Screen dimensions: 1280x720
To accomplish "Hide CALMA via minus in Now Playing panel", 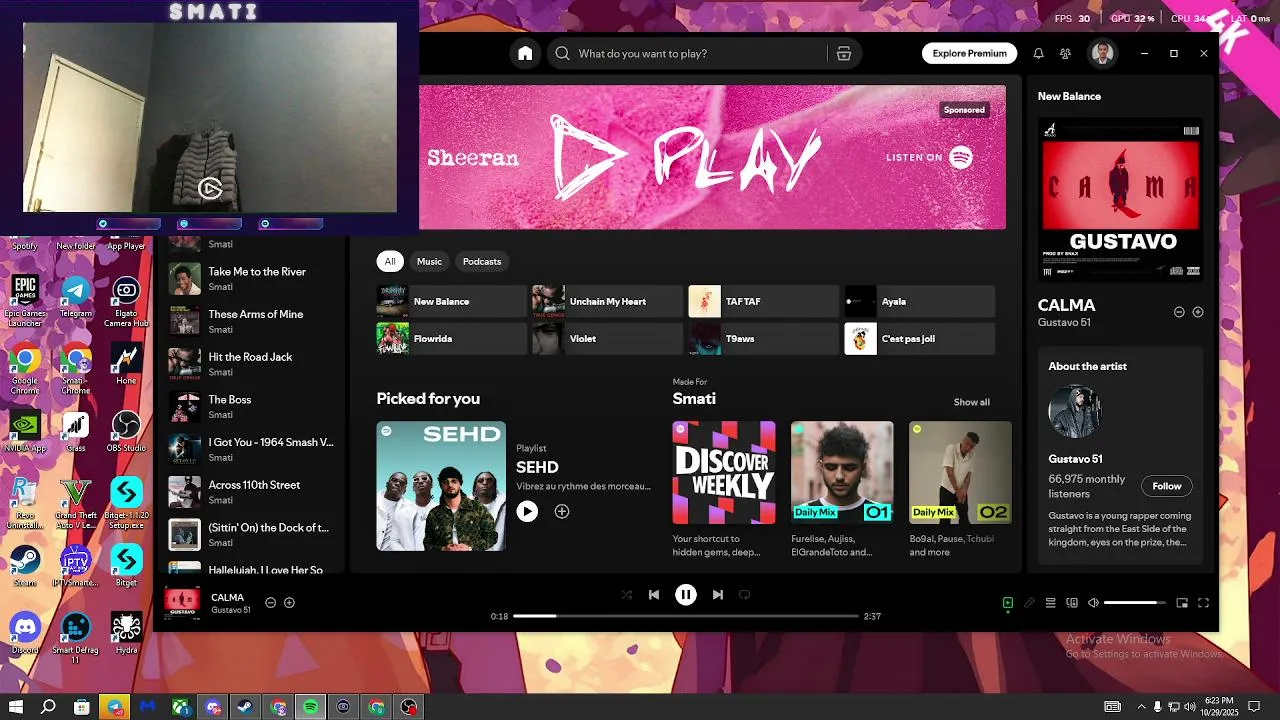I will point(1179,312).
